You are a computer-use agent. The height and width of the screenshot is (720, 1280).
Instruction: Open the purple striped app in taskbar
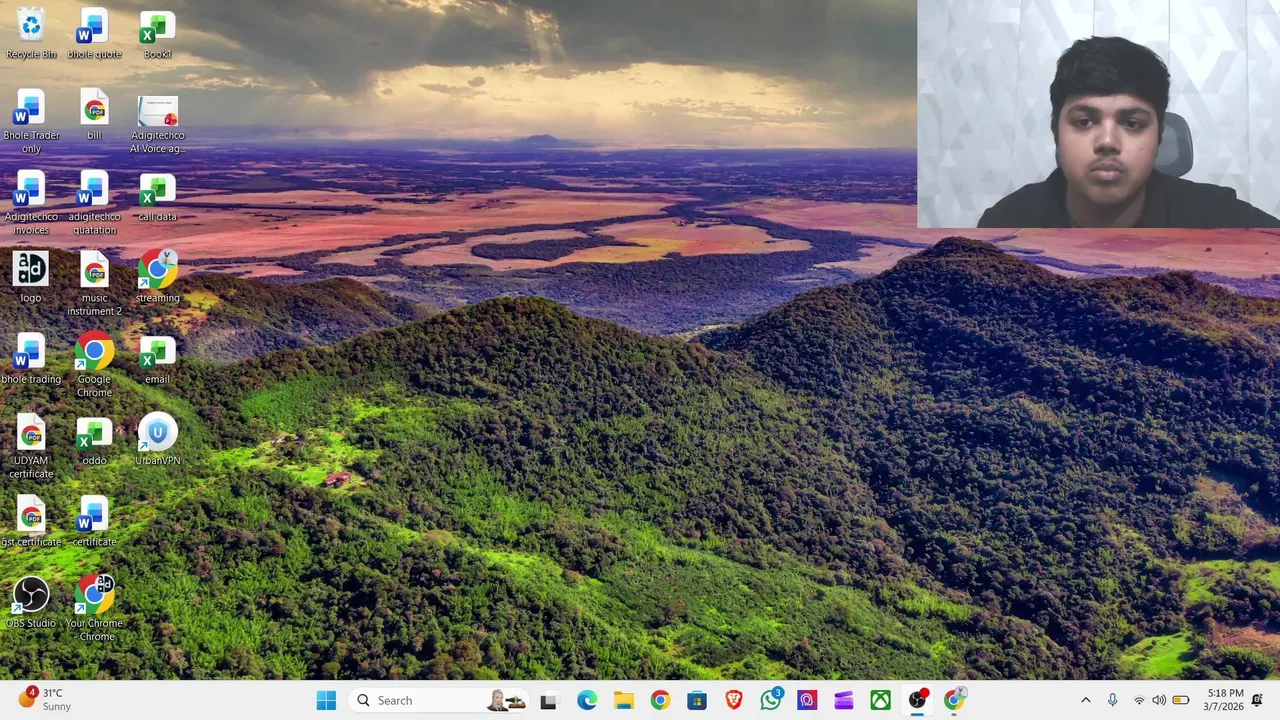point(844,700)
